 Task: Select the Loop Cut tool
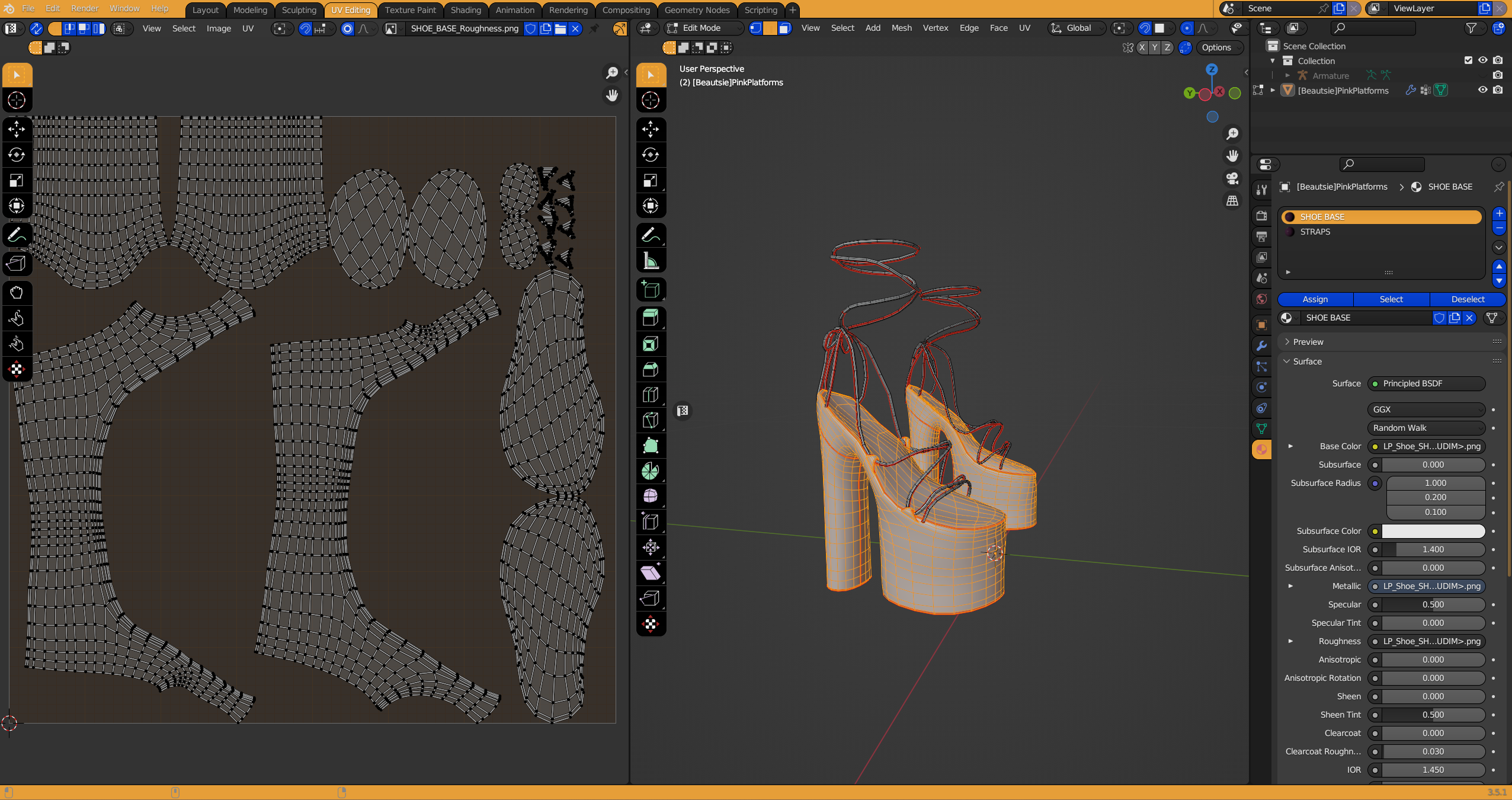tap(651, 395)
